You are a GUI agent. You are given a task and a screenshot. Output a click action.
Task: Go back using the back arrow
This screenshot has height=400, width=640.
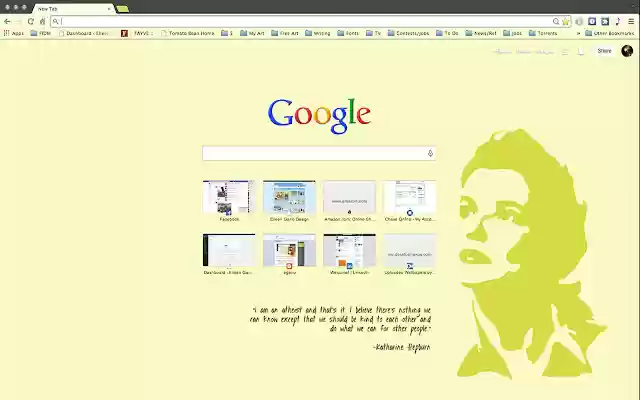[x=8, y=21]
